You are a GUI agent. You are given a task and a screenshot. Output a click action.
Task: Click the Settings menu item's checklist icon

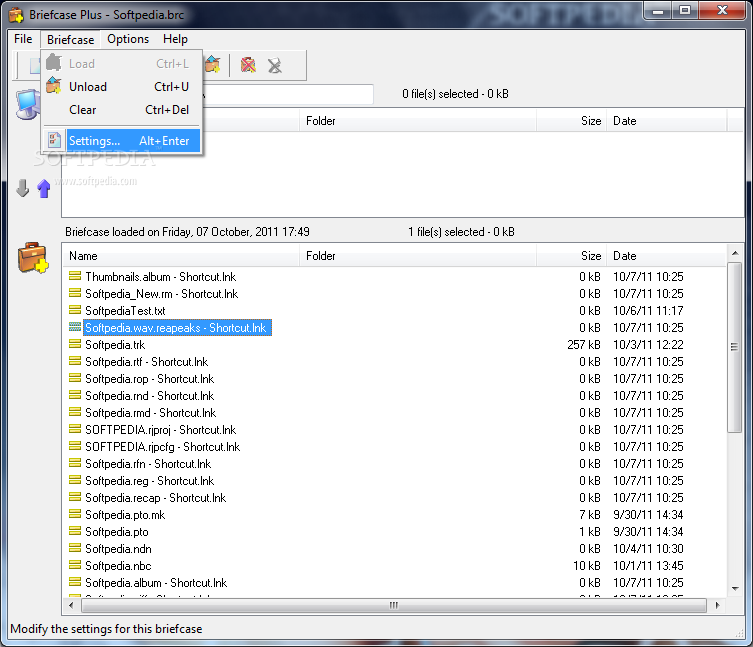point(54,140)
